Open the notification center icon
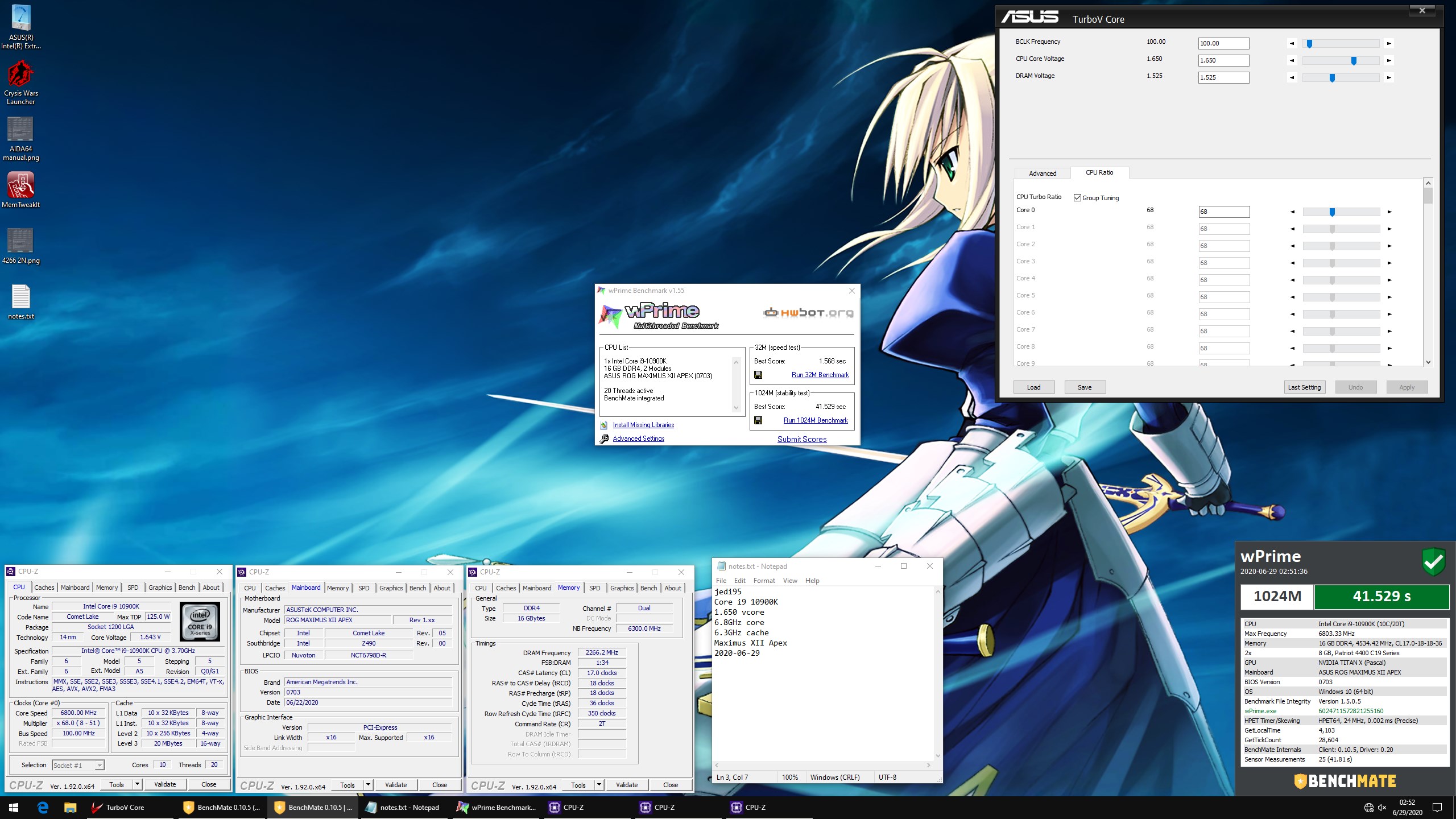The width and height of the screenshot is (1456, 819). pyautogui.click(x=1437, y=807)
